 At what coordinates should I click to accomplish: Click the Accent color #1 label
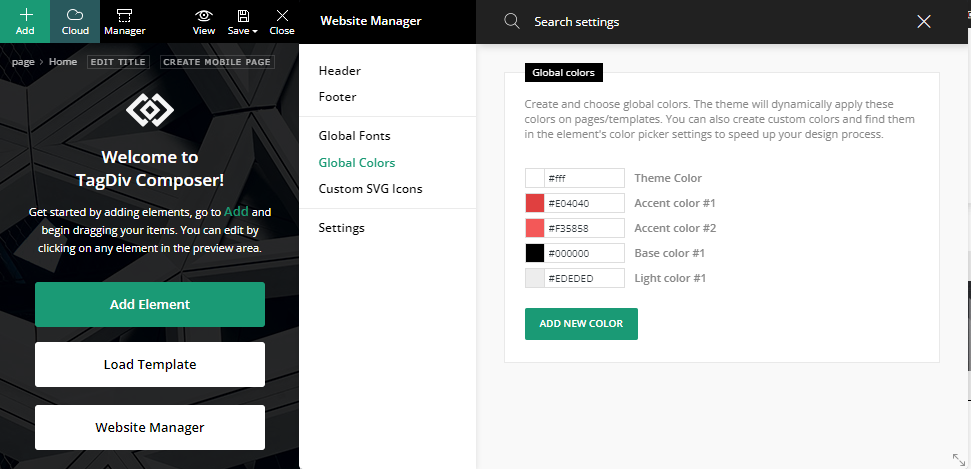click(x=675, y=203)
